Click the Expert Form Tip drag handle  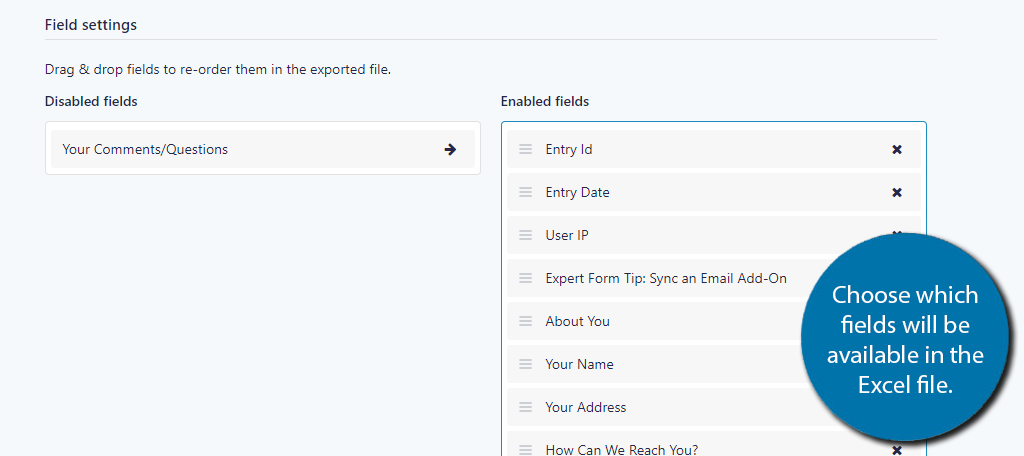[x=526, y=278]
